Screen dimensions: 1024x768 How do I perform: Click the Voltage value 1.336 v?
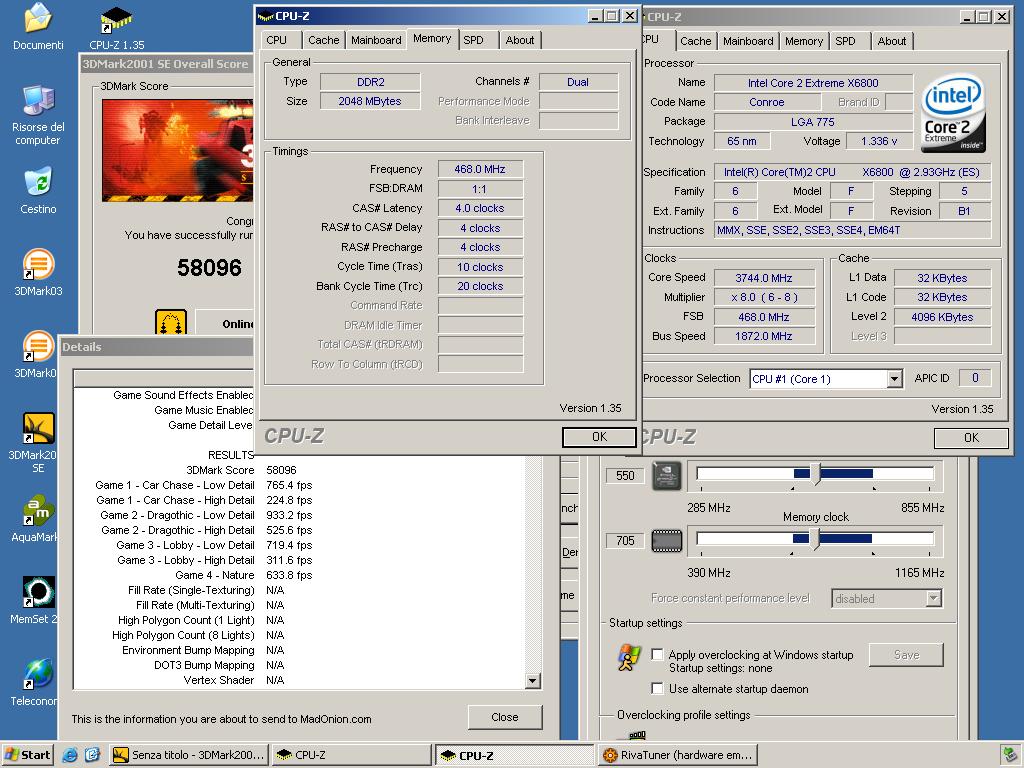click(878, 141)
